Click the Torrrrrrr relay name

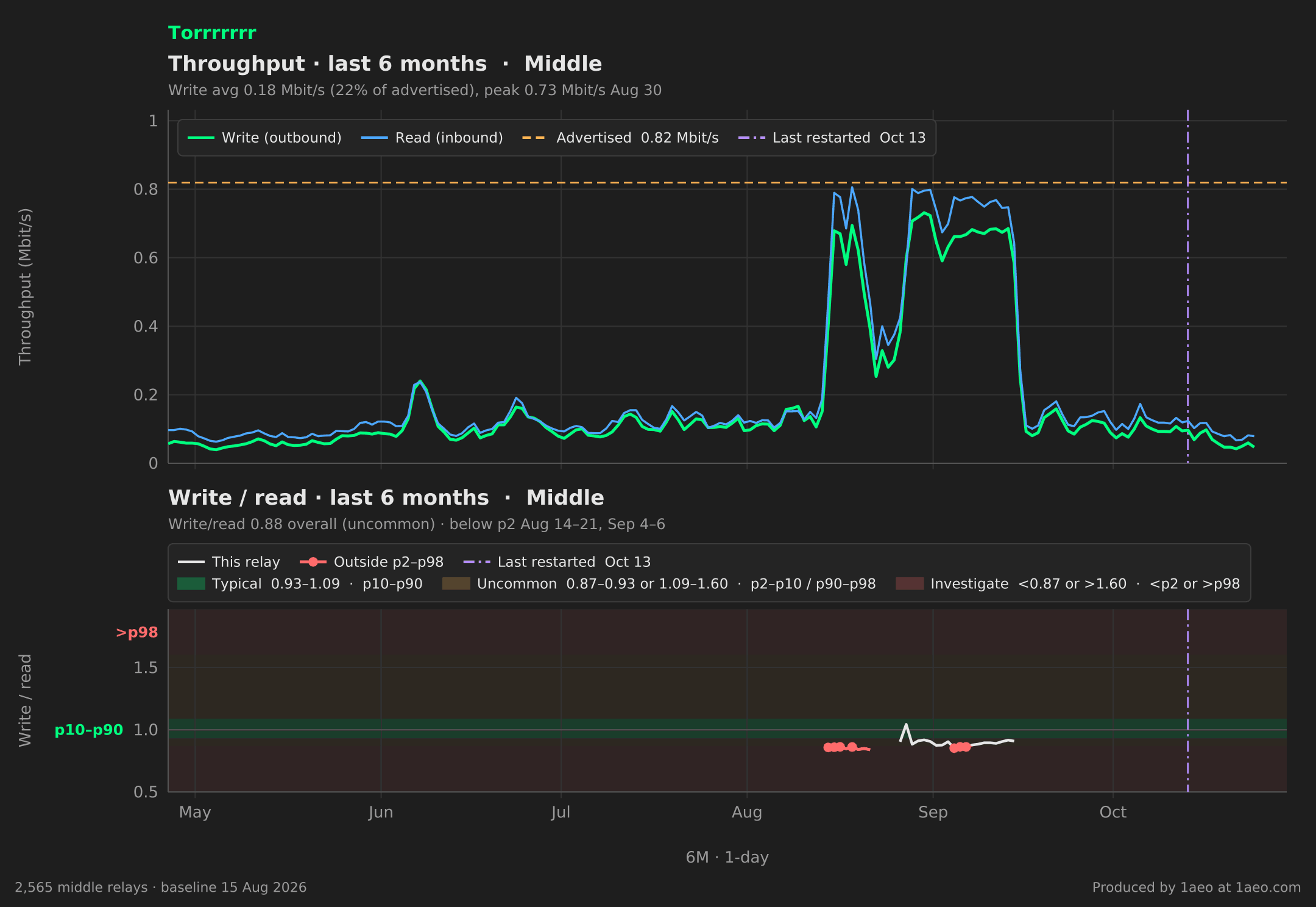coord(212,33)
